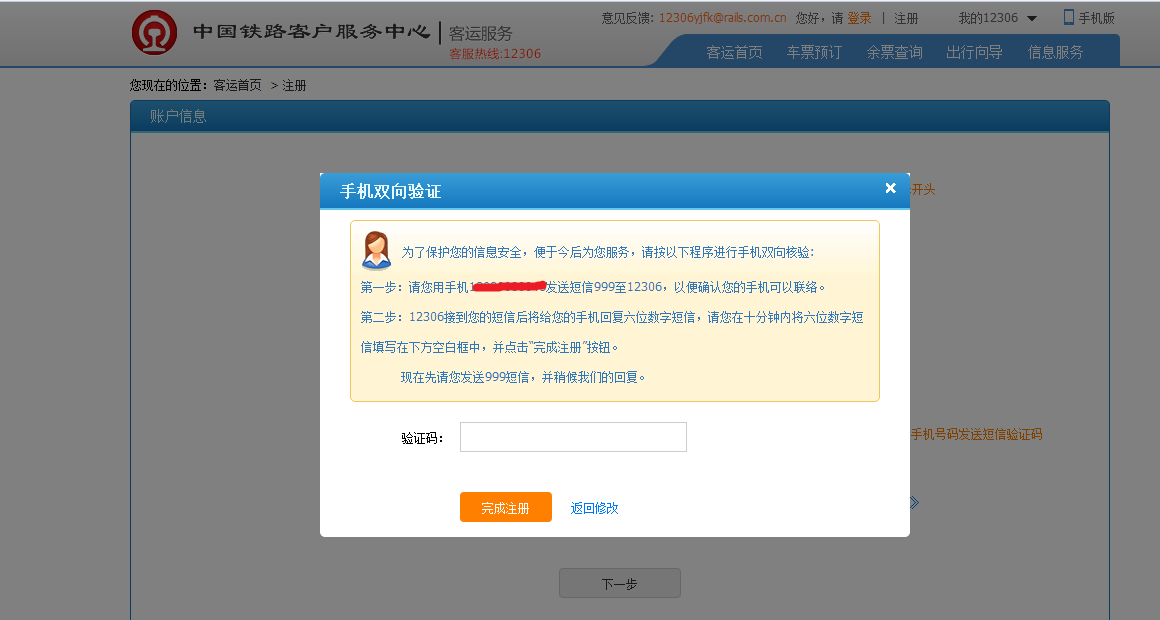Viewport: 1160px width, 620px height.
Task: Click the 验证码 field label
Action: click(422, 438)
